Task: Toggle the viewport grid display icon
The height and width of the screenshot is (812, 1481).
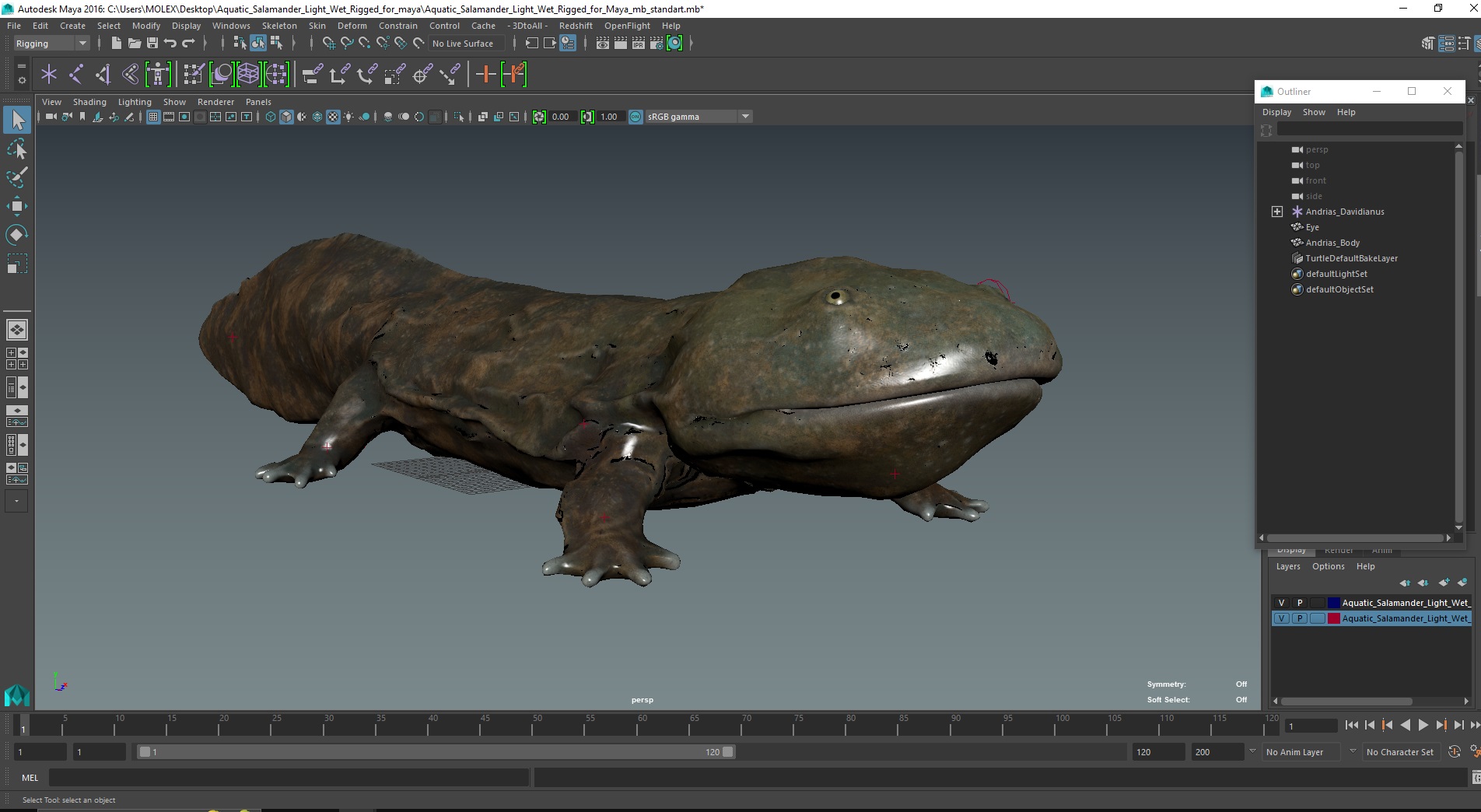Action: point(153,117)
